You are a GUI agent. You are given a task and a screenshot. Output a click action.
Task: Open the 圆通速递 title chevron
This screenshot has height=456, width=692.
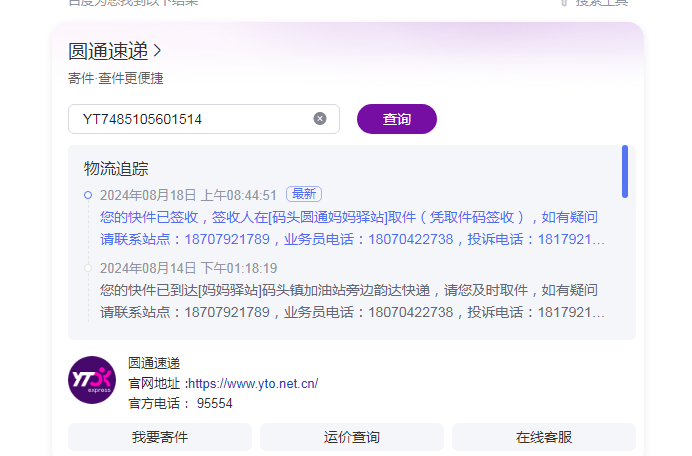[x=158, y=51]
